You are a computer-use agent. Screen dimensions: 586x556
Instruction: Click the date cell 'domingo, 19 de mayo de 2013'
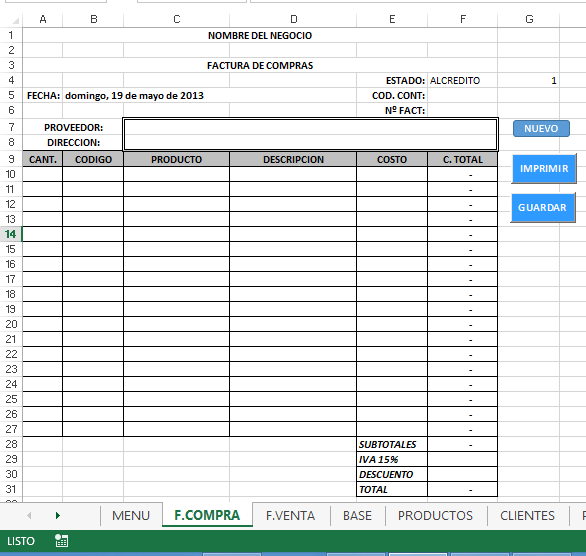point(135,96)
